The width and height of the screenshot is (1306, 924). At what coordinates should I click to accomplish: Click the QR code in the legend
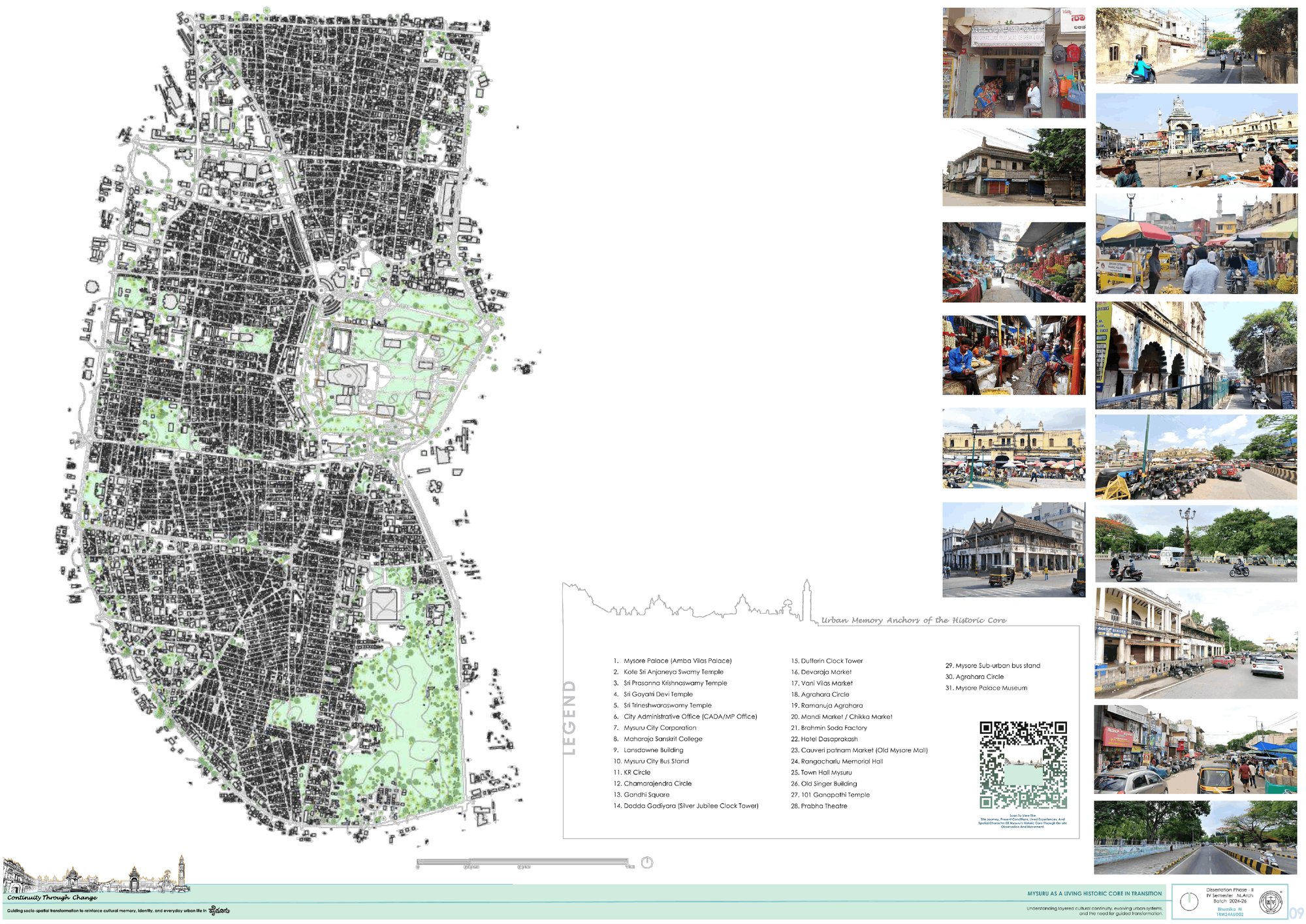pyautogui.click(x=1023, y=765)
